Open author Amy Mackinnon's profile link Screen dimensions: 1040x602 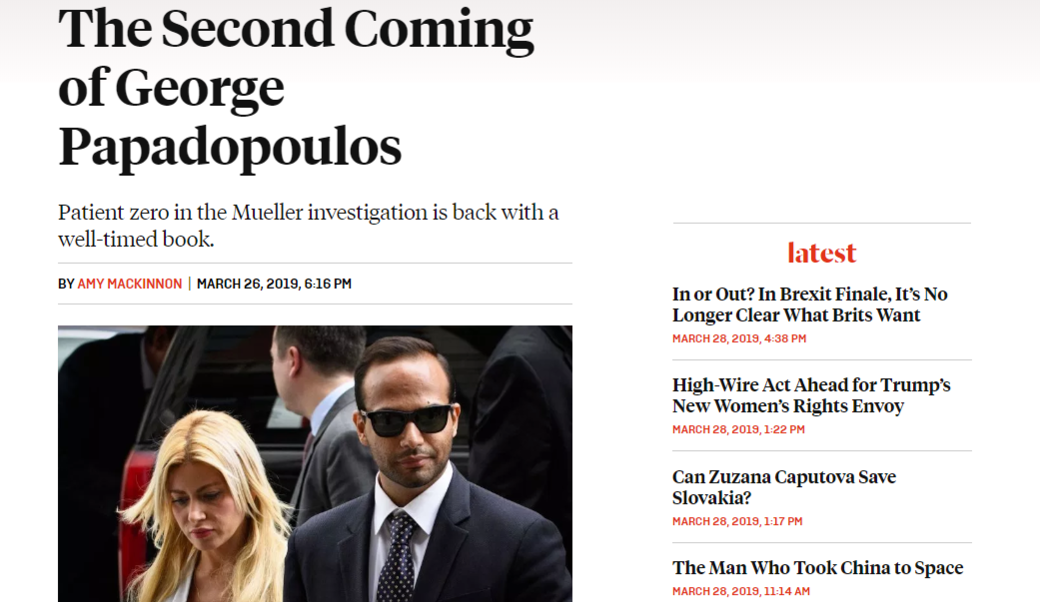129,284
